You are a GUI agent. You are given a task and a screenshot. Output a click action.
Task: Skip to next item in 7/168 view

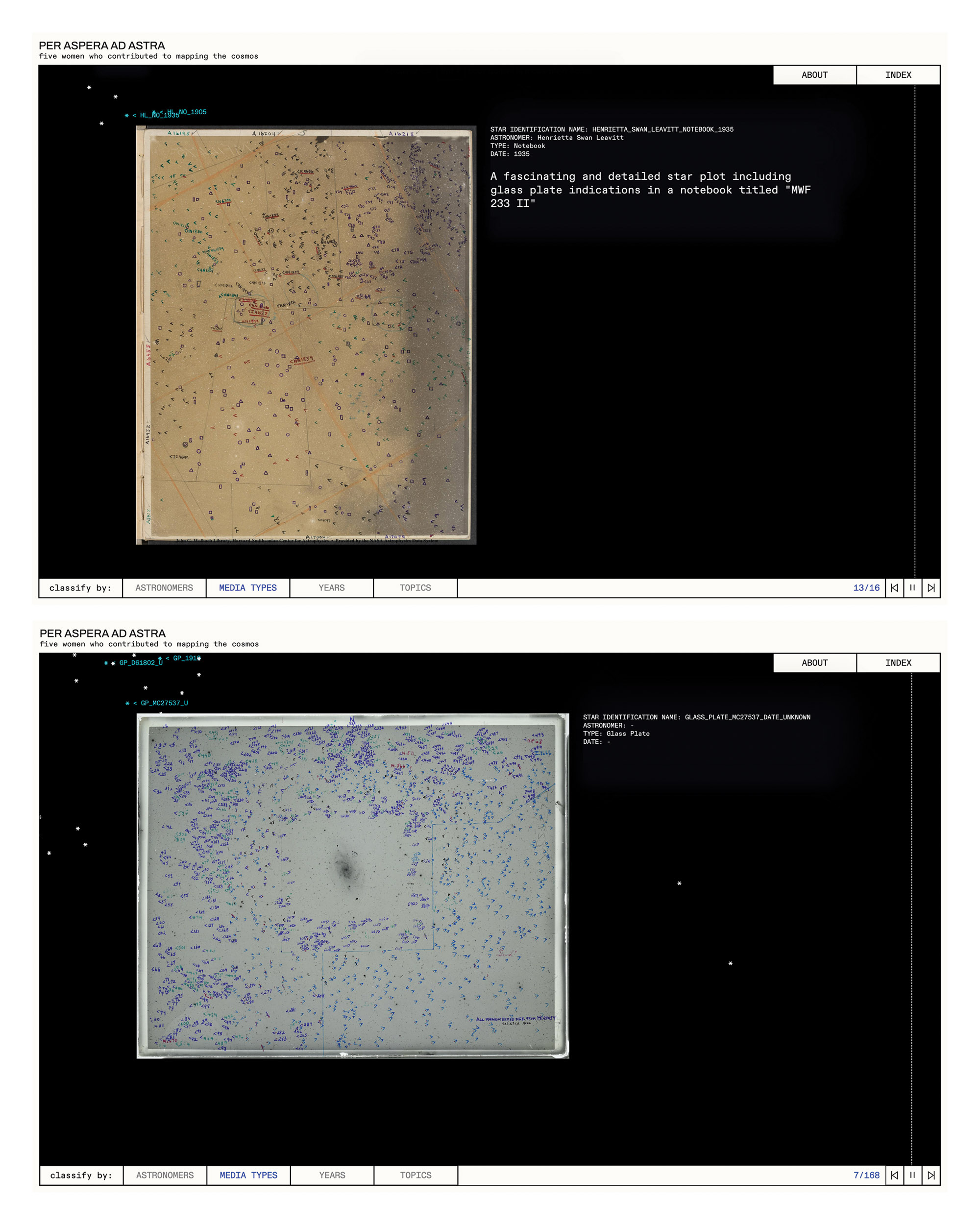931,1175
